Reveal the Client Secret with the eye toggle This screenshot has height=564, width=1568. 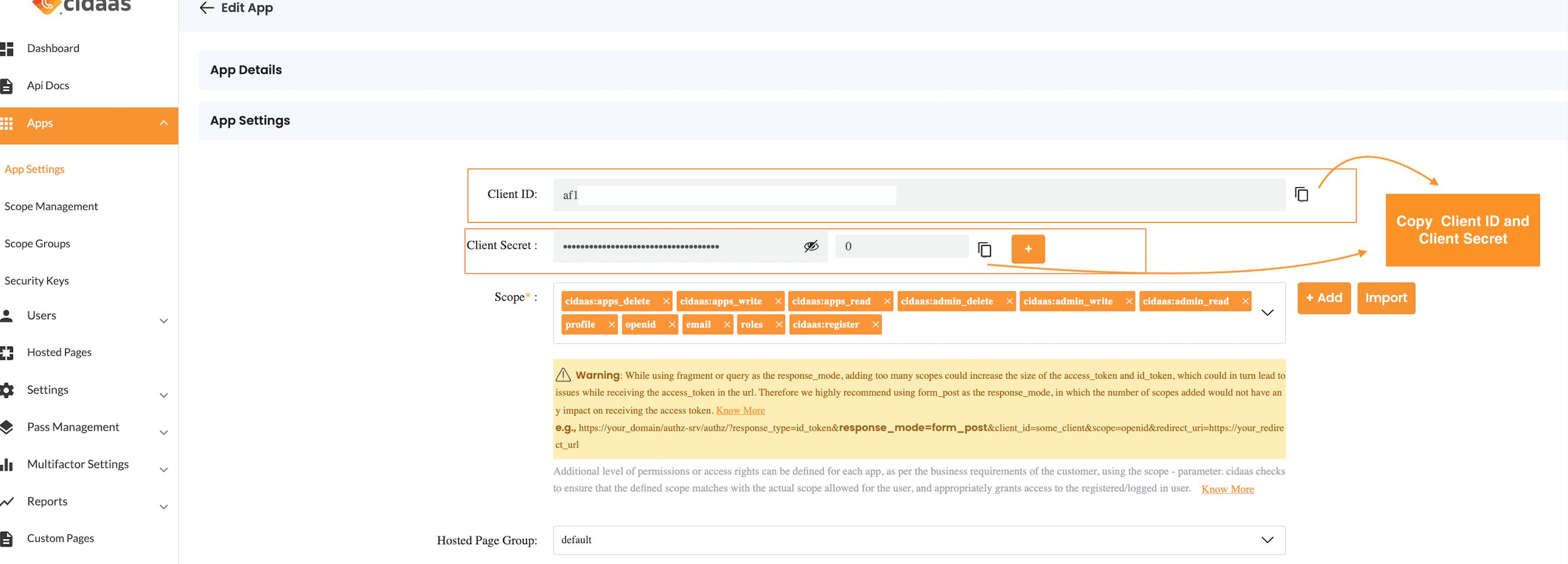[x=810, y=246]
